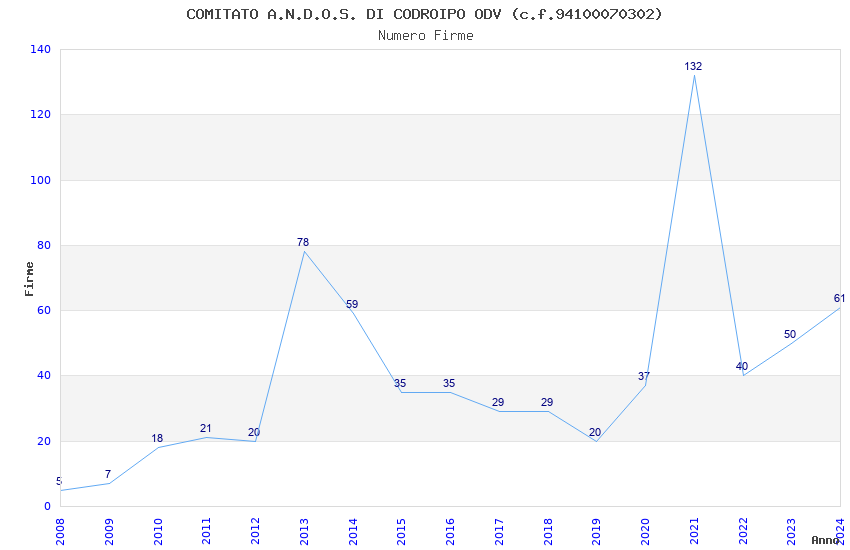The width and height of the screenshot is (850, 550).
Task: Click the x-axis year 2013
Action: point(304,531)
